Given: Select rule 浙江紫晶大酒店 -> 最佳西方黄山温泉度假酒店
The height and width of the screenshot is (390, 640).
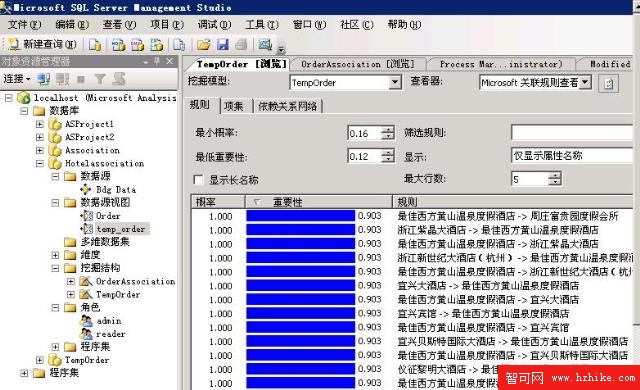Looking at the screenshot, I should point(498,230).
